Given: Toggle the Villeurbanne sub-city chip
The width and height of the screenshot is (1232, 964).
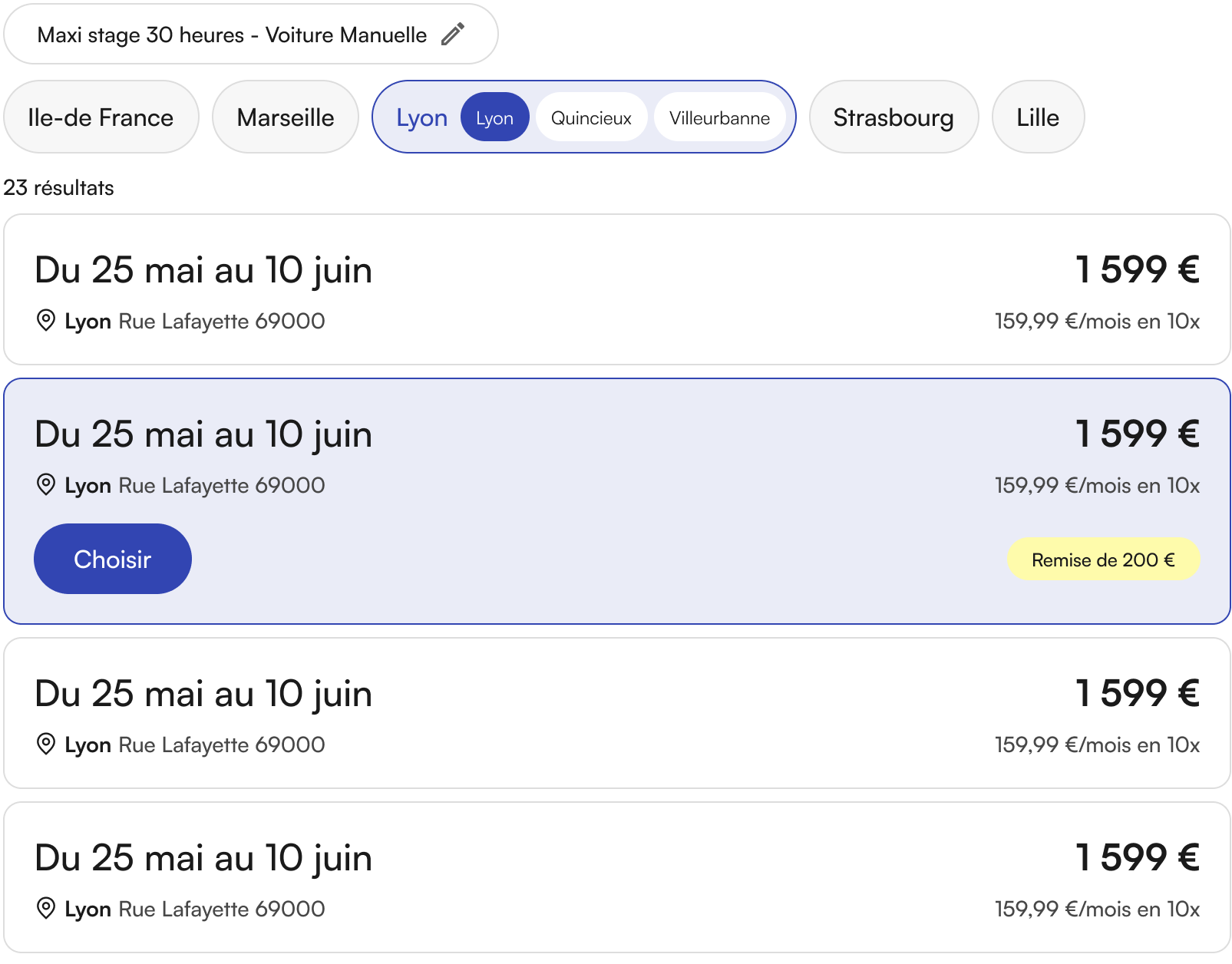Looking at the screenshot, I should point(719,117).
